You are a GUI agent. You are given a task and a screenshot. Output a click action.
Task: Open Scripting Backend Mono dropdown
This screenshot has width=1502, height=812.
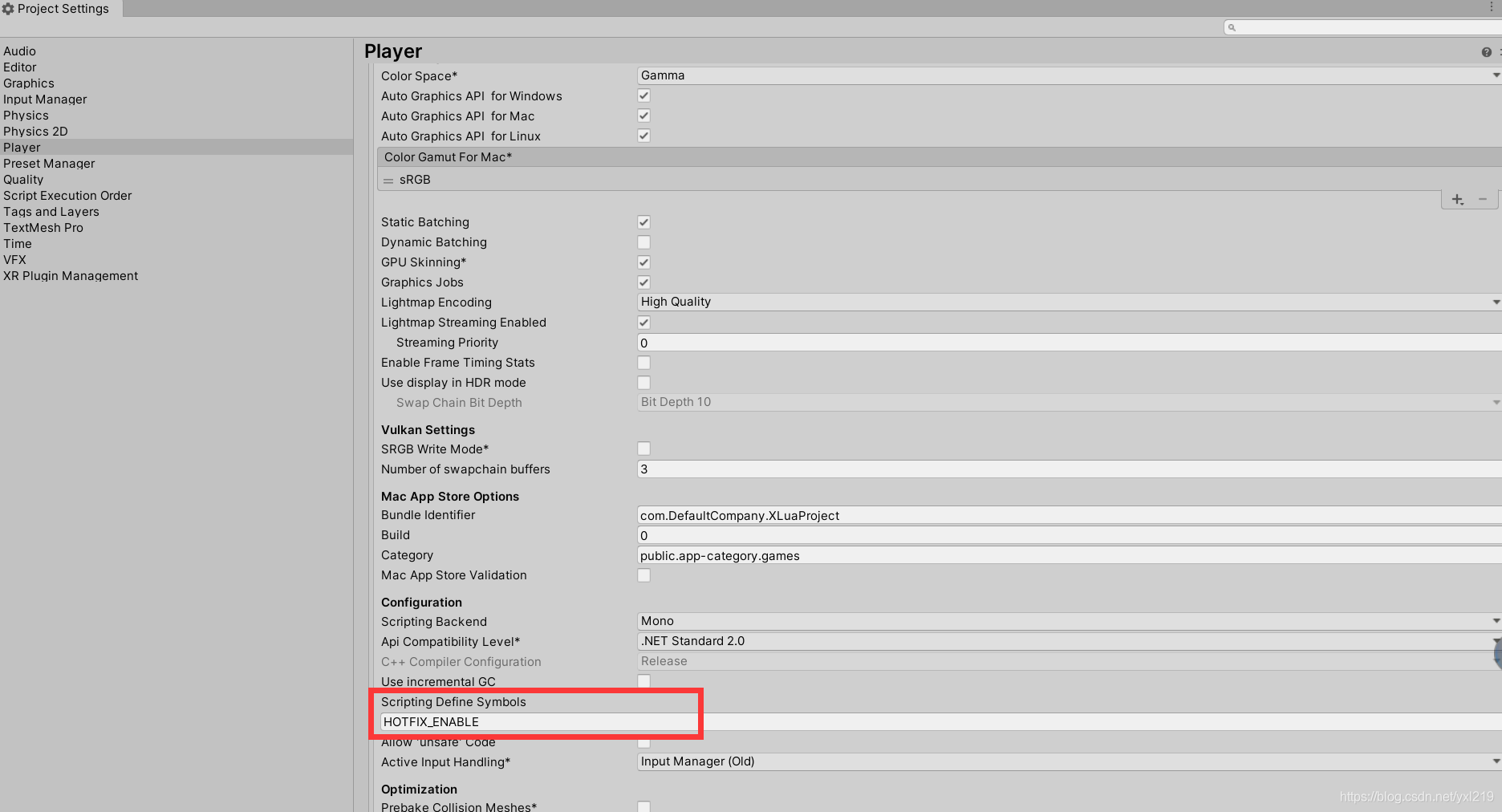click(1070, 621)
